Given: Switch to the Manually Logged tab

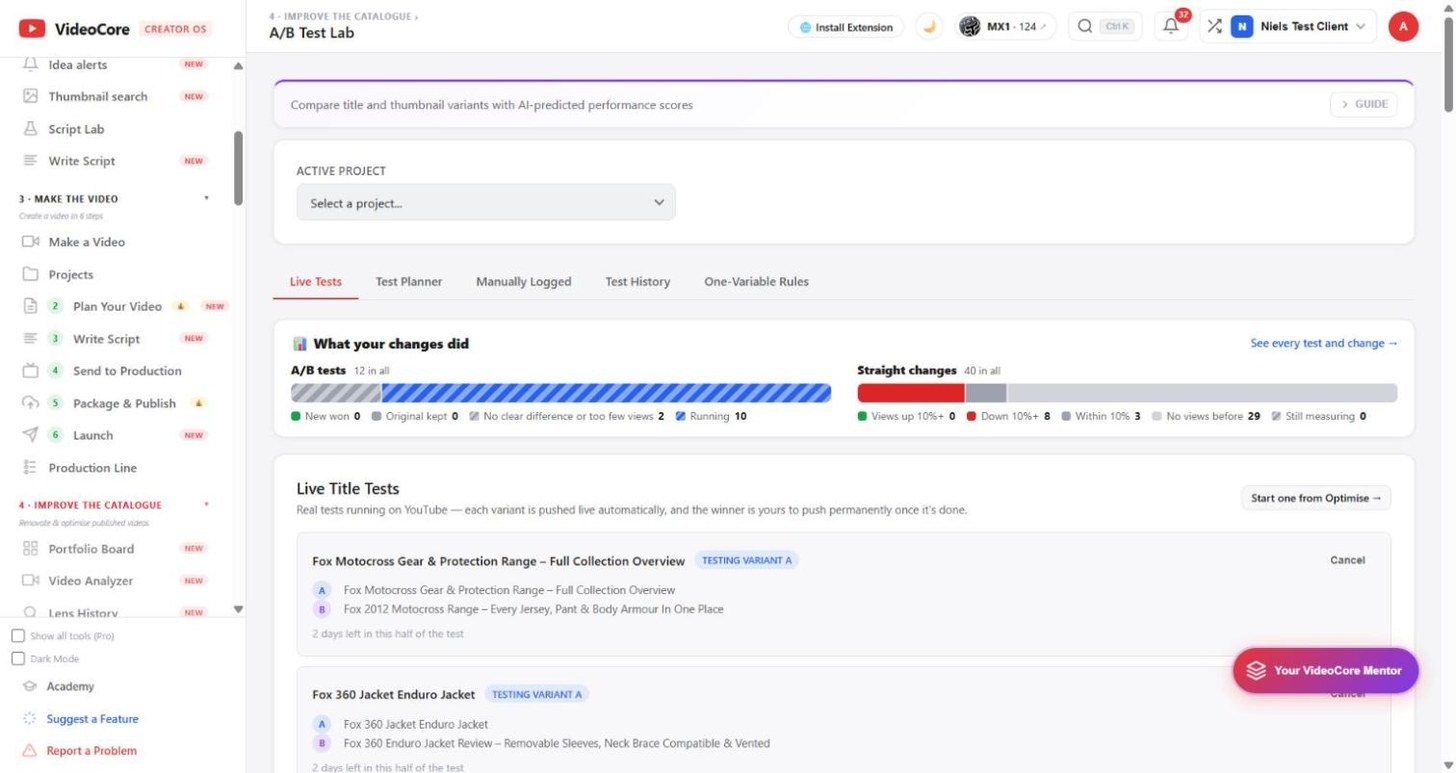Looking at the screenshot, I should click(x=523, y=282).
